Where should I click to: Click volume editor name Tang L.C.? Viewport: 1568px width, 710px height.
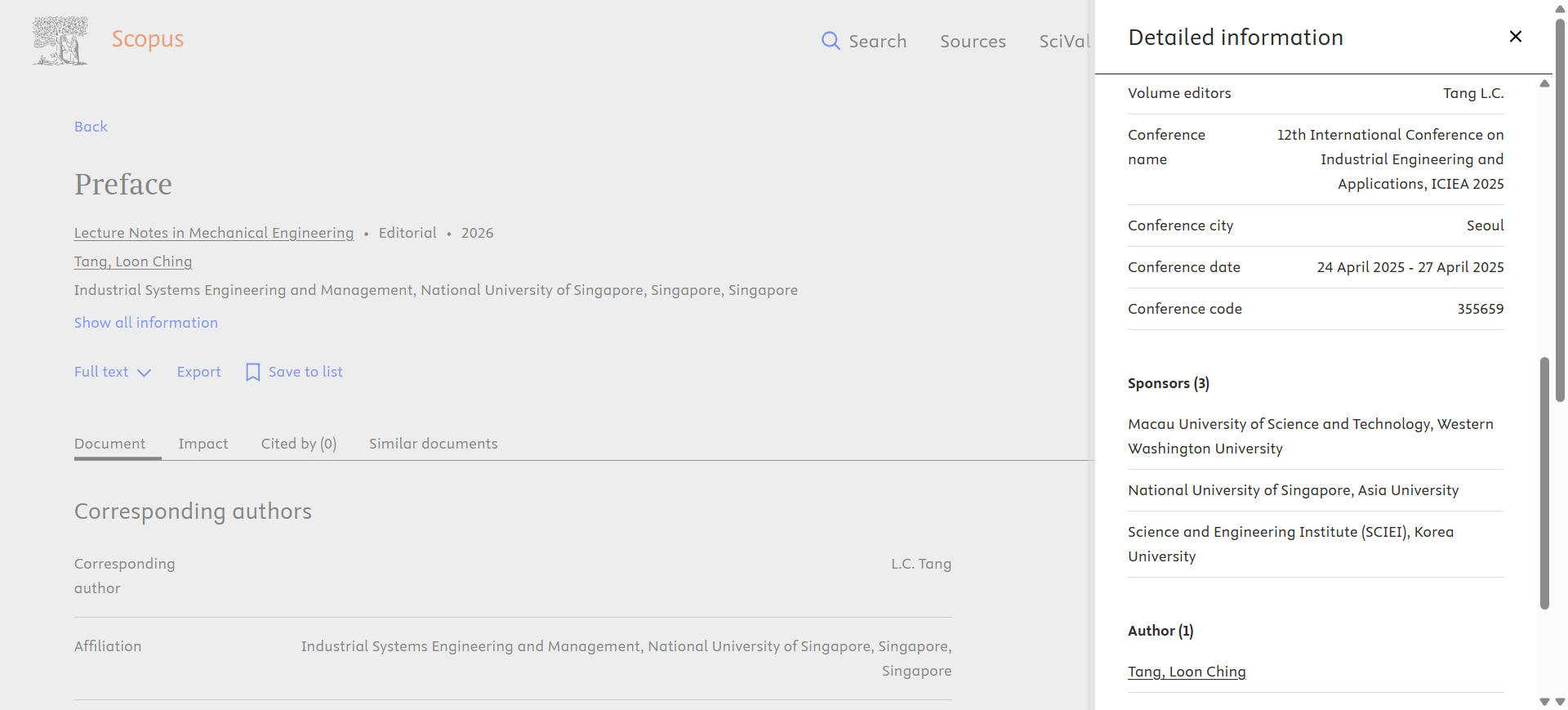(1473, 93)
